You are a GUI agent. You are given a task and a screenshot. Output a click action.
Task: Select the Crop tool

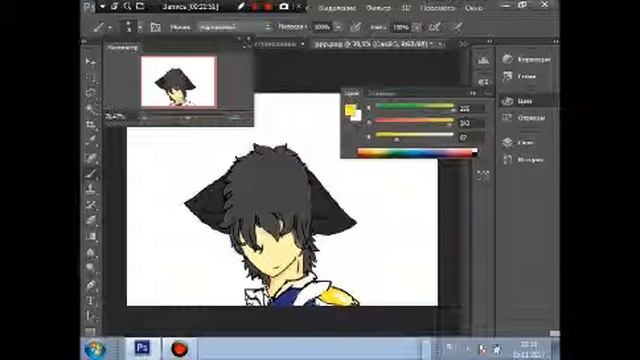tap(91, 124)
